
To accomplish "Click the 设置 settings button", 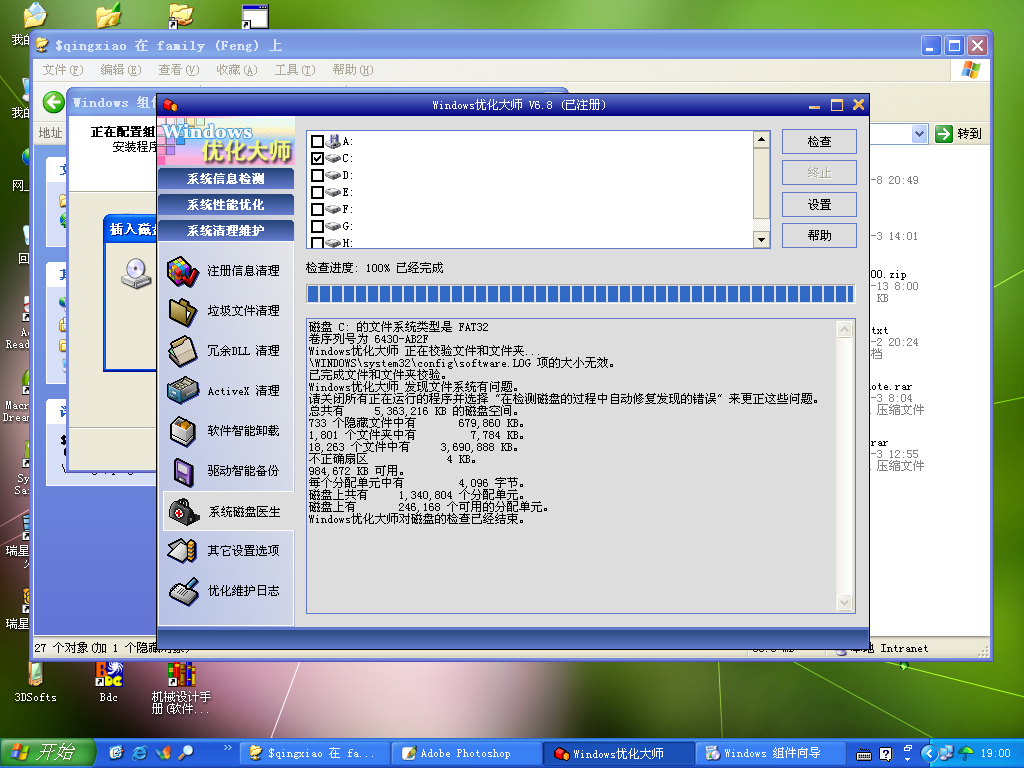I will 819,204.
